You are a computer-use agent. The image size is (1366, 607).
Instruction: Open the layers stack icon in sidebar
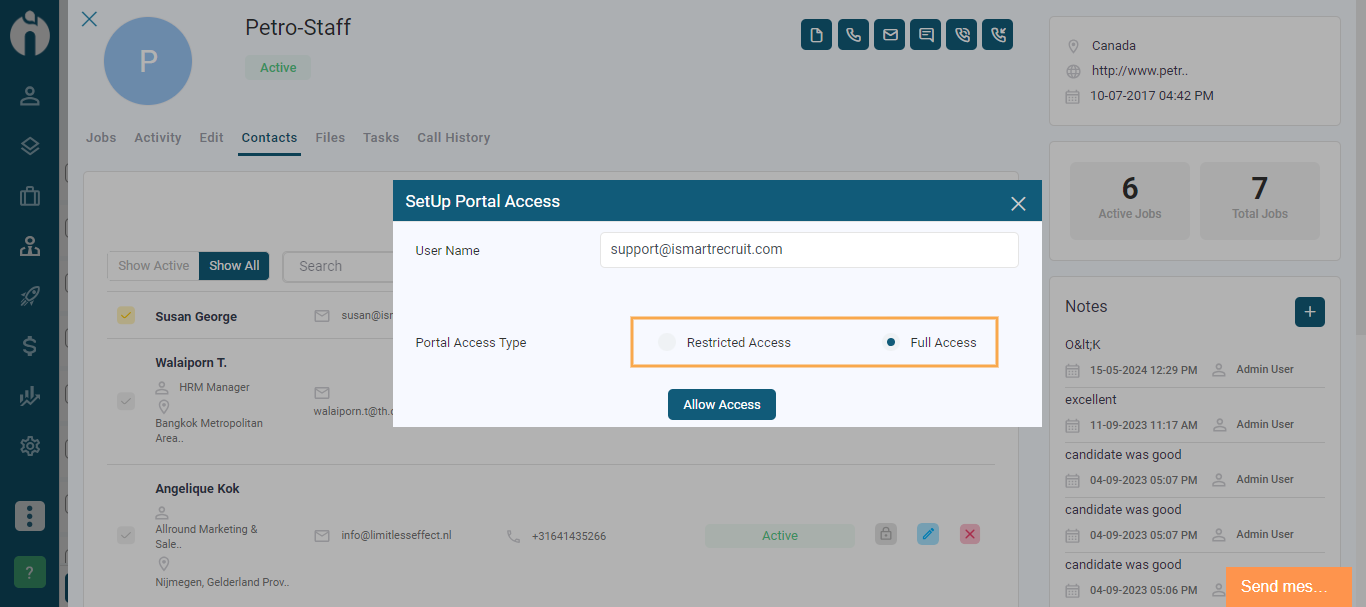(30, 146)
